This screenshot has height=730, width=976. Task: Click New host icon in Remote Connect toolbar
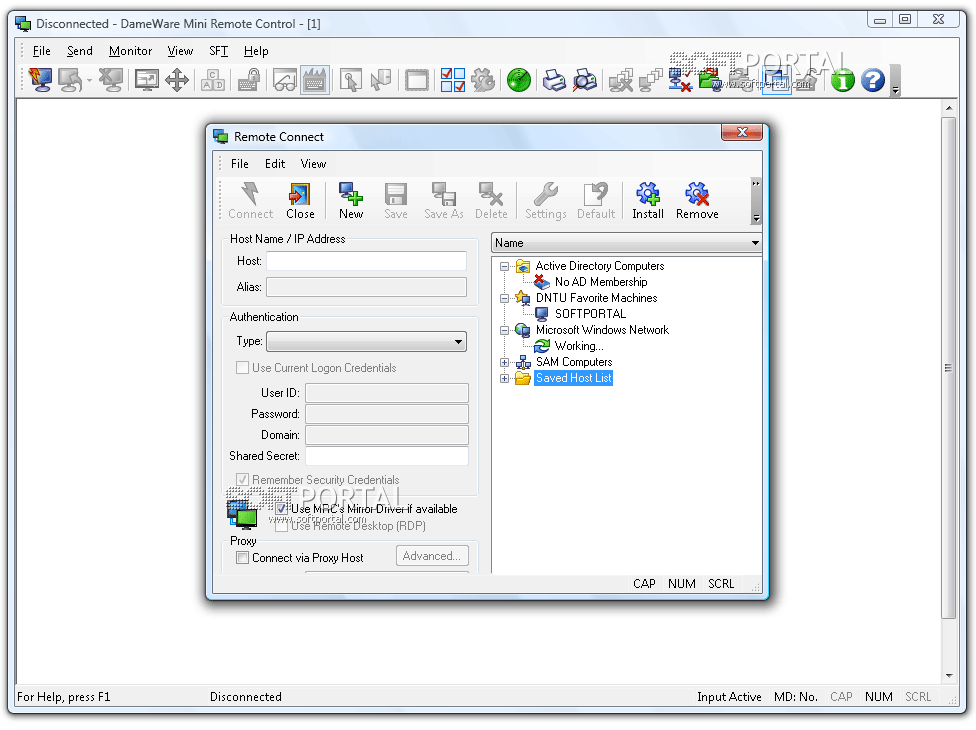point(351,200)
